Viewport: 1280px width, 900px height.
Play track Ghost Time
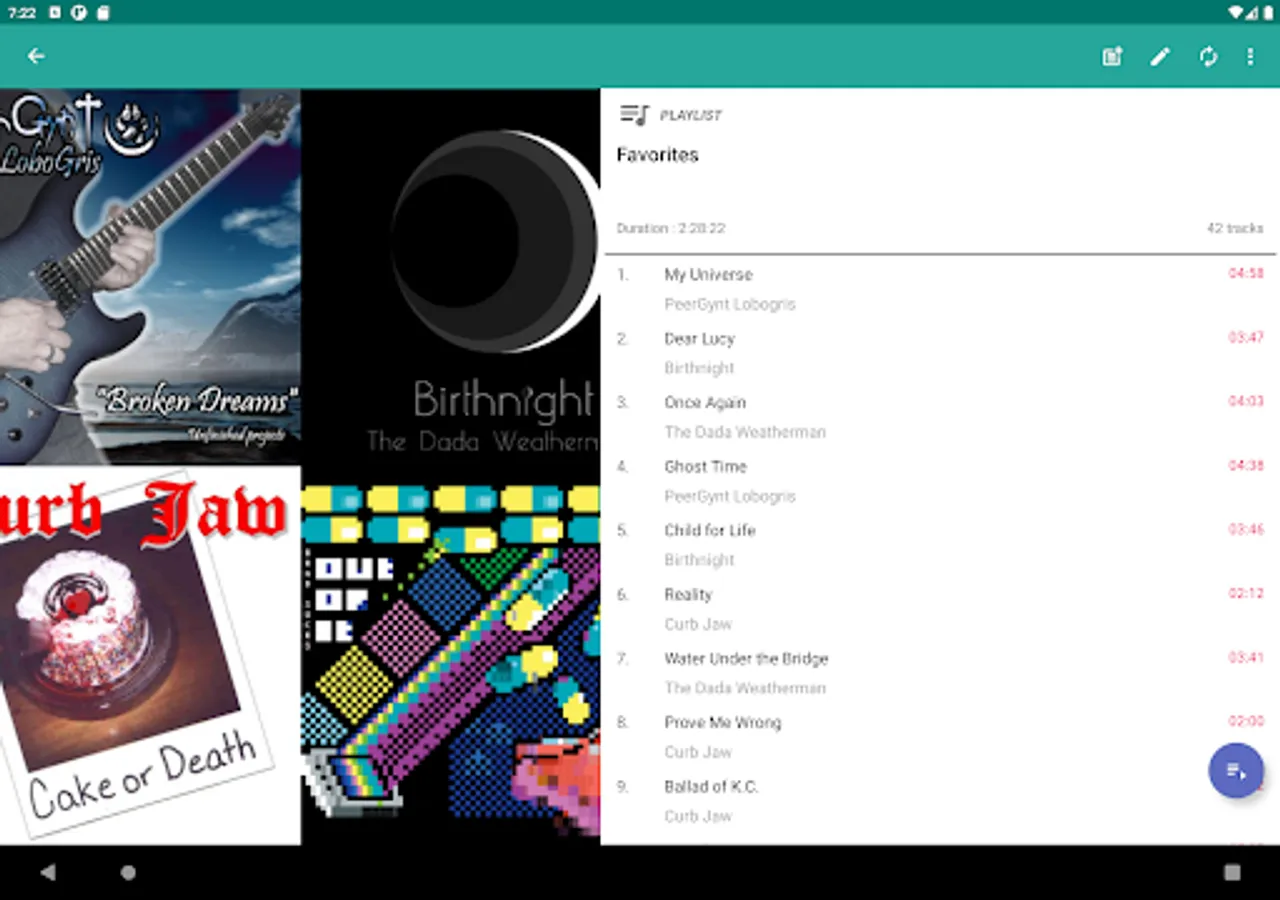tap(940, 481)
